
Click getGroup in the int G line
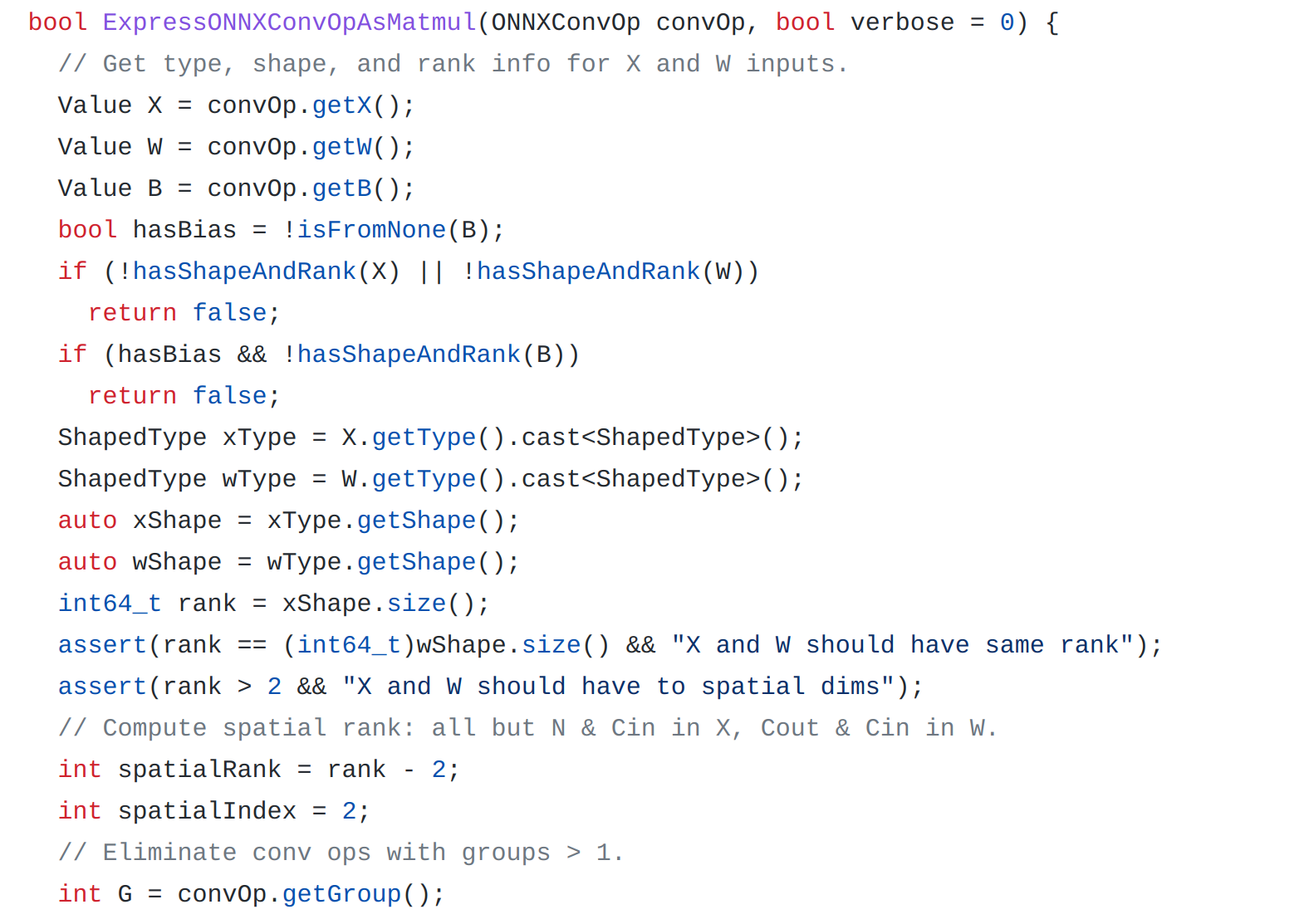coord(342,894)
